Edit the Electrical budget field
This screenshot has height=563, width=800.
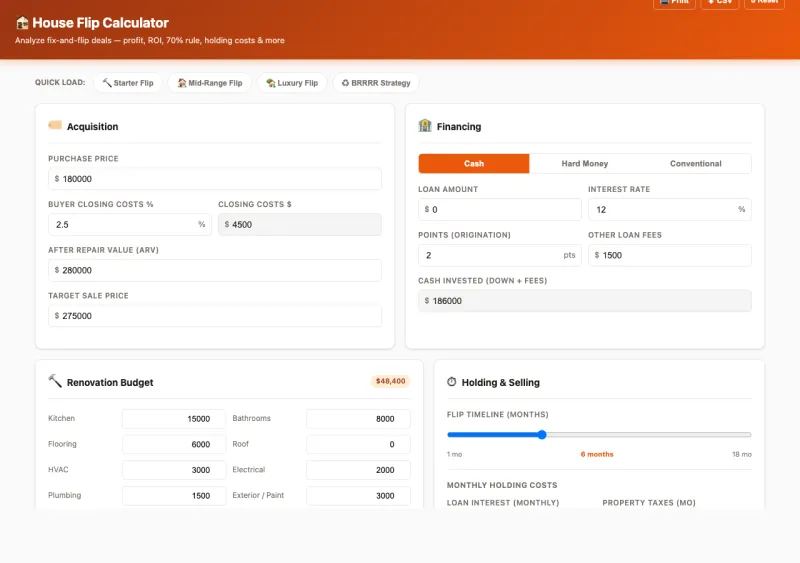(x=358, y=470)
